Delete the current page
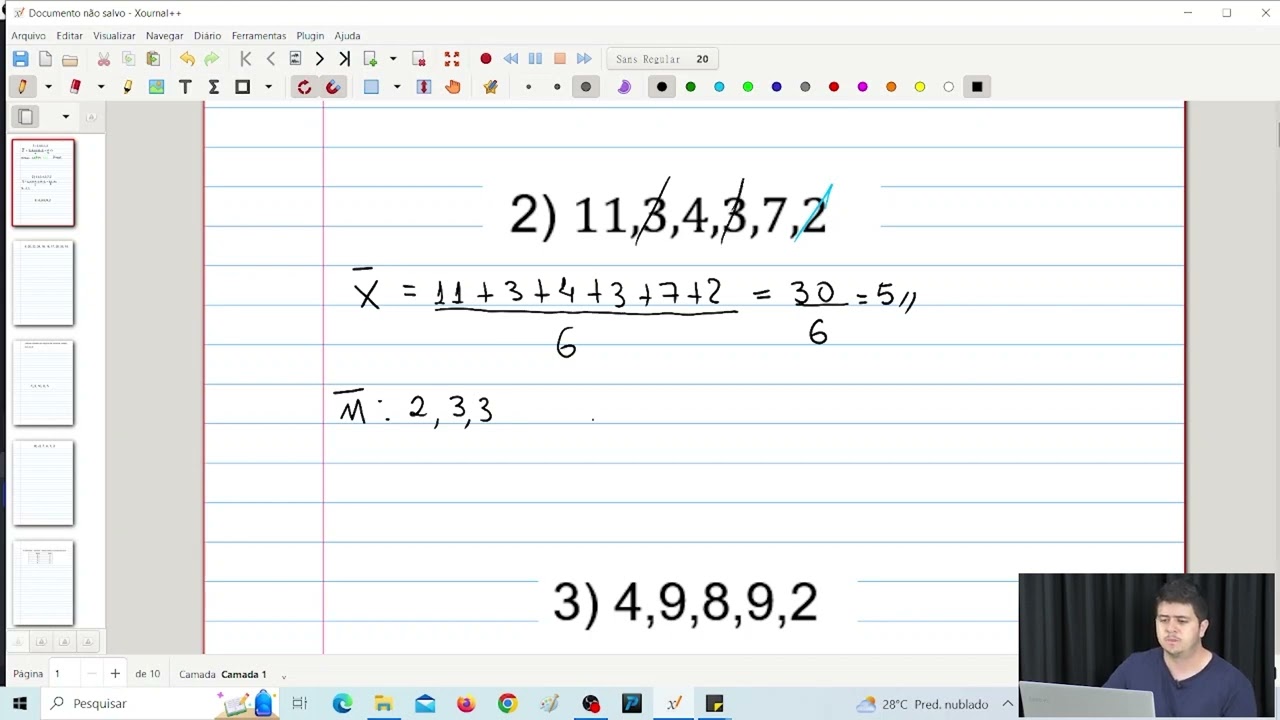The image size is (1280, 720). (x=419, y=59)
